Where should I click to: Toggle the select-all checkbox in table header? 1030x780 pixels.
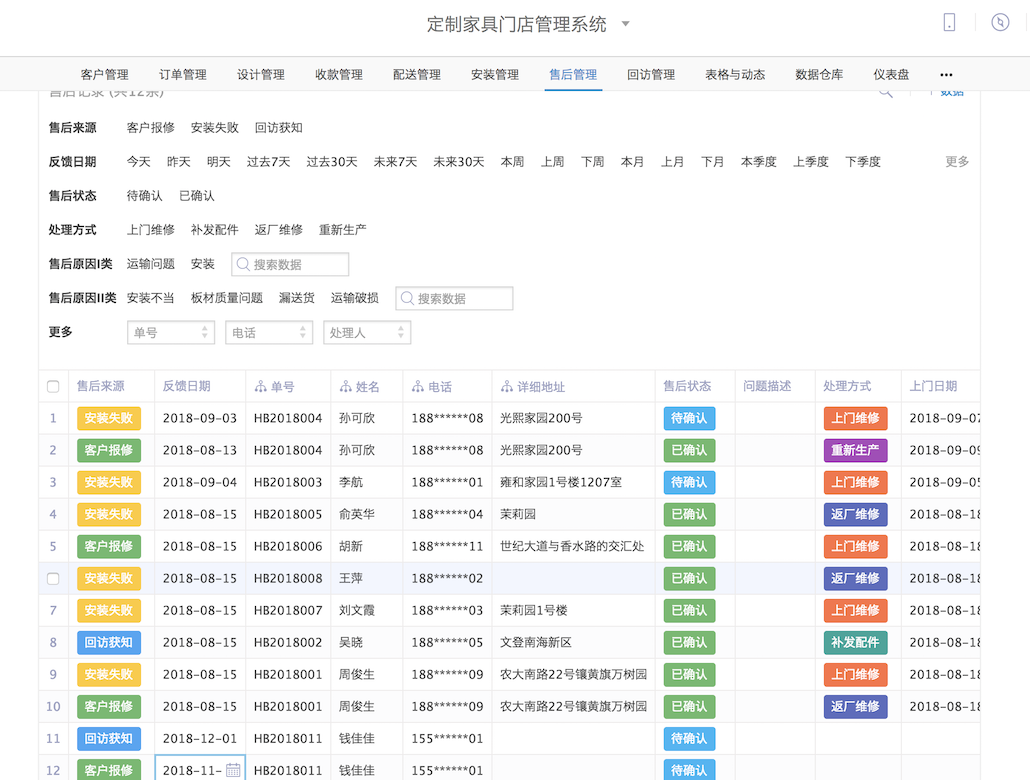53,386
